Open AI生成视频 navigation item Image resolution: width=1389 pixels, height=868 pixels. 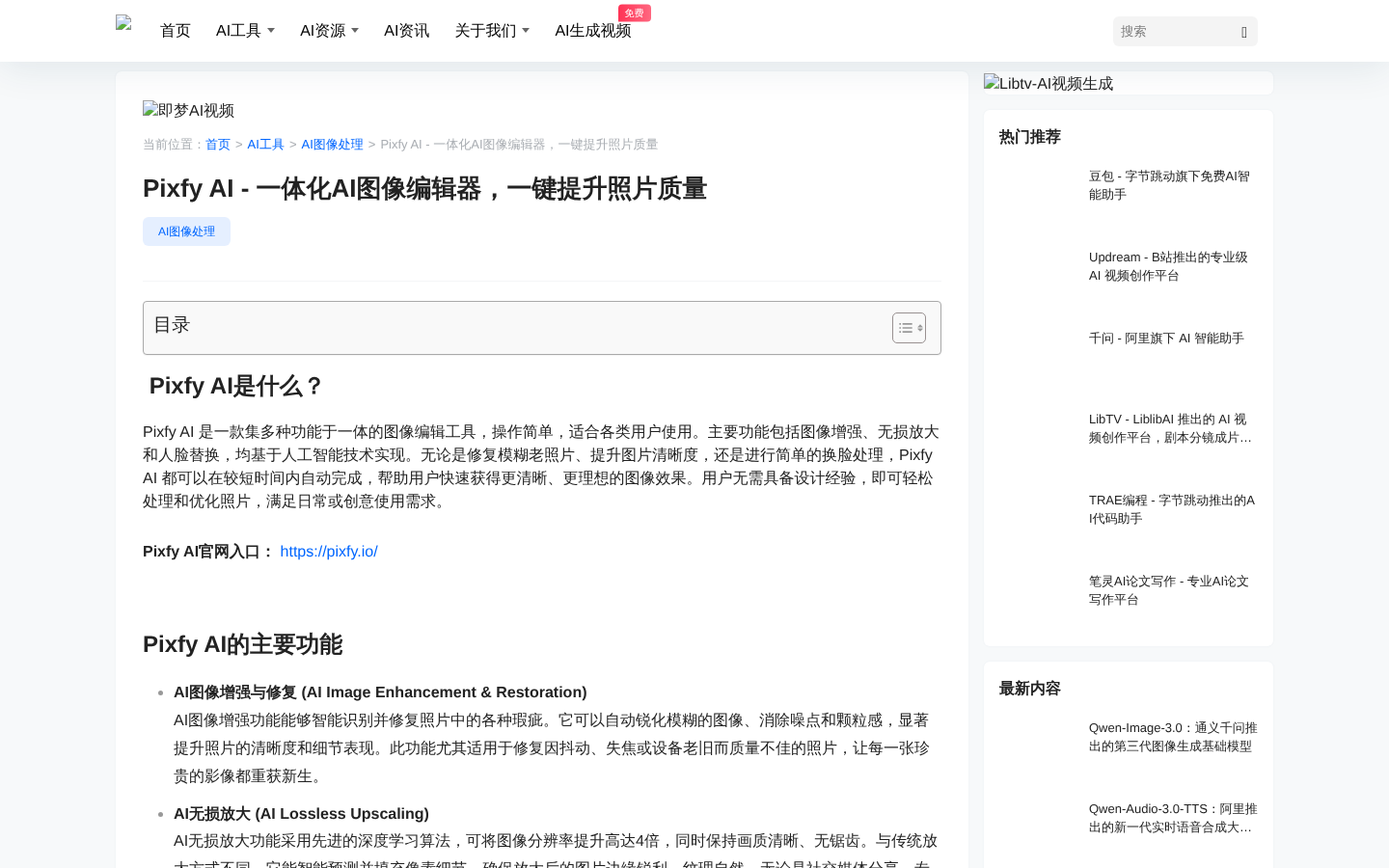click(x=592, y=31)
